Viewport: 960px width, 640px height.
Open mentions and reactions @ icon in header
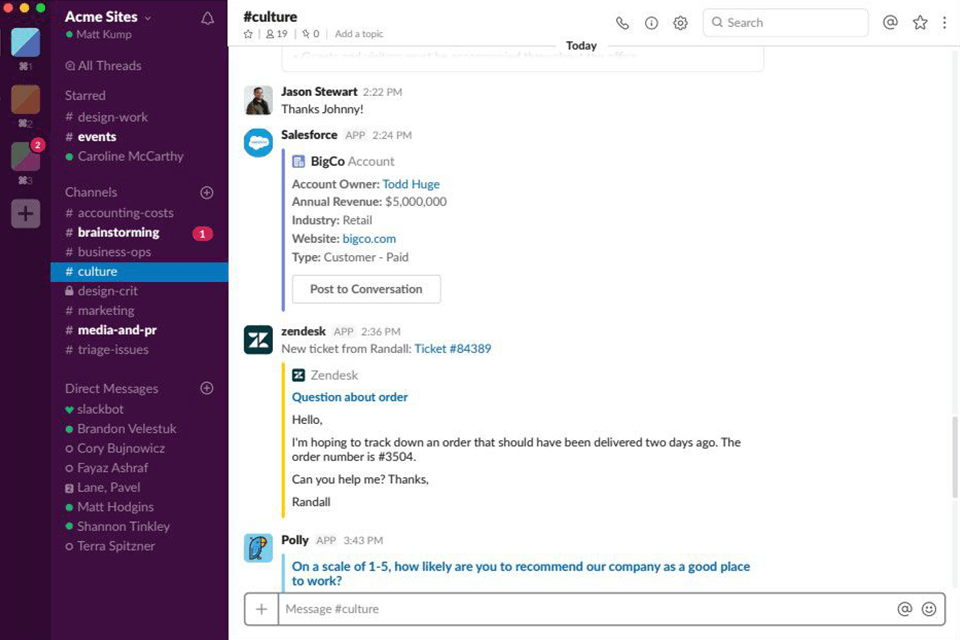[x=890, y=23]
